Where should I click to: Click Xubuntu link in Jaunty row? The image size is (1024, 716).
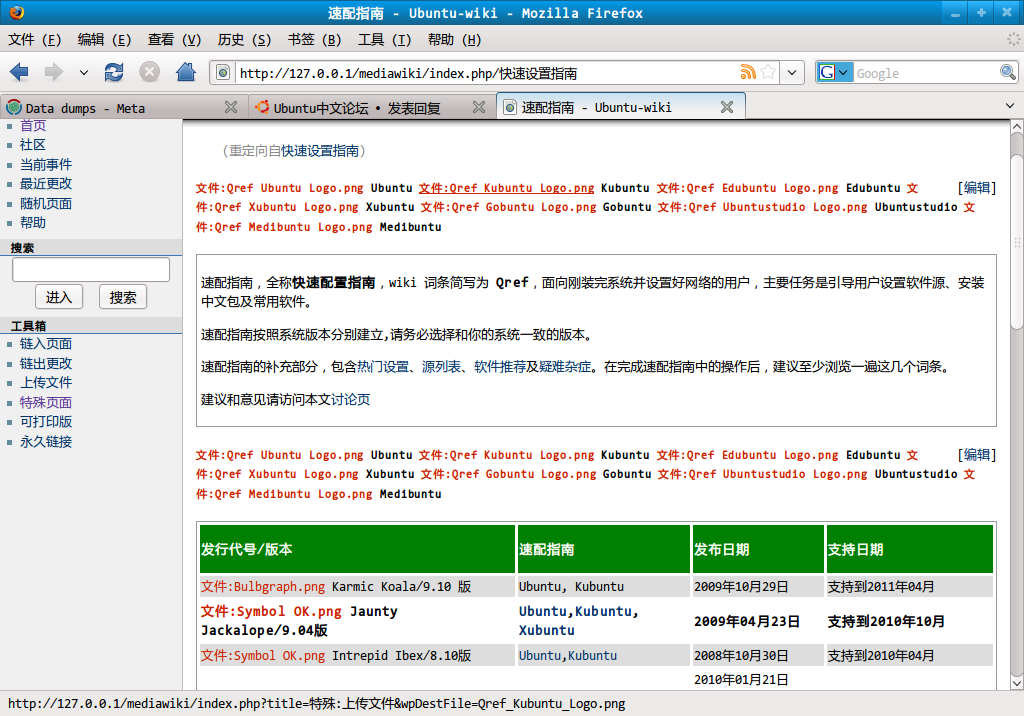547,630
